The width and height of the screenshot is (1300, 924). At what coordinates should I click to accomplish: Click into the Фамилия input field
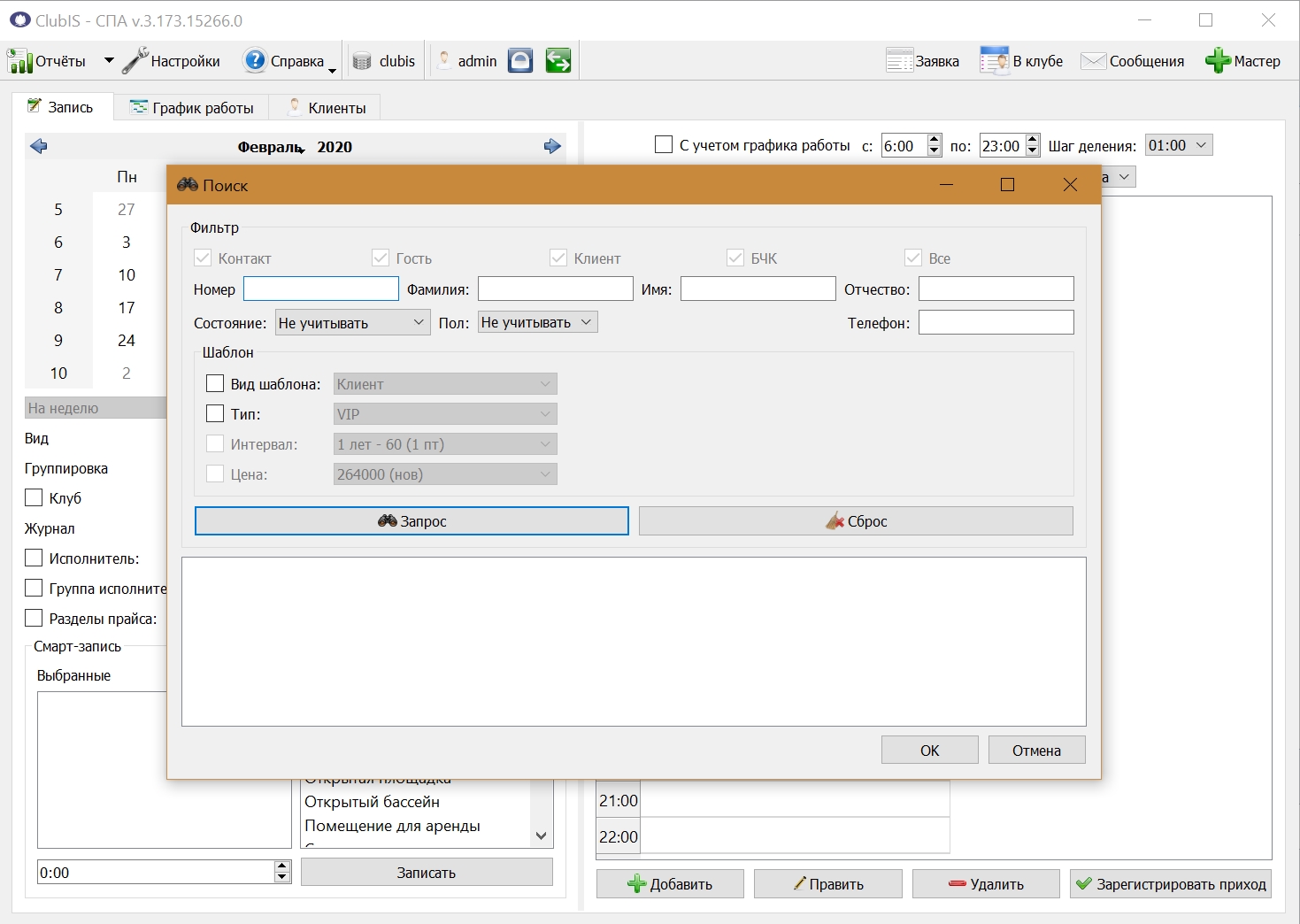point(556,289)
